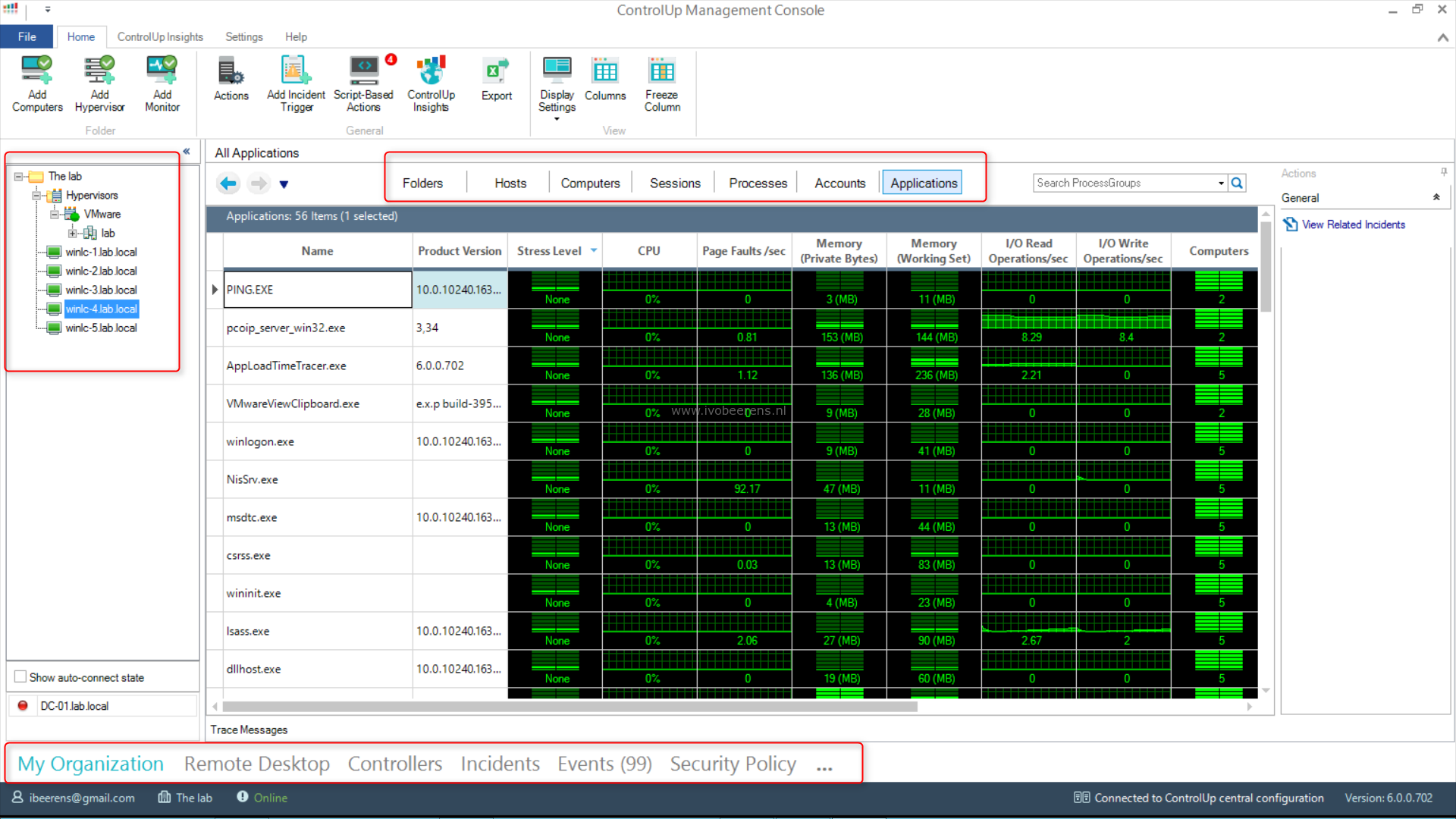
Task: Switch to the Folders view tab
Action: click(422, 184)
